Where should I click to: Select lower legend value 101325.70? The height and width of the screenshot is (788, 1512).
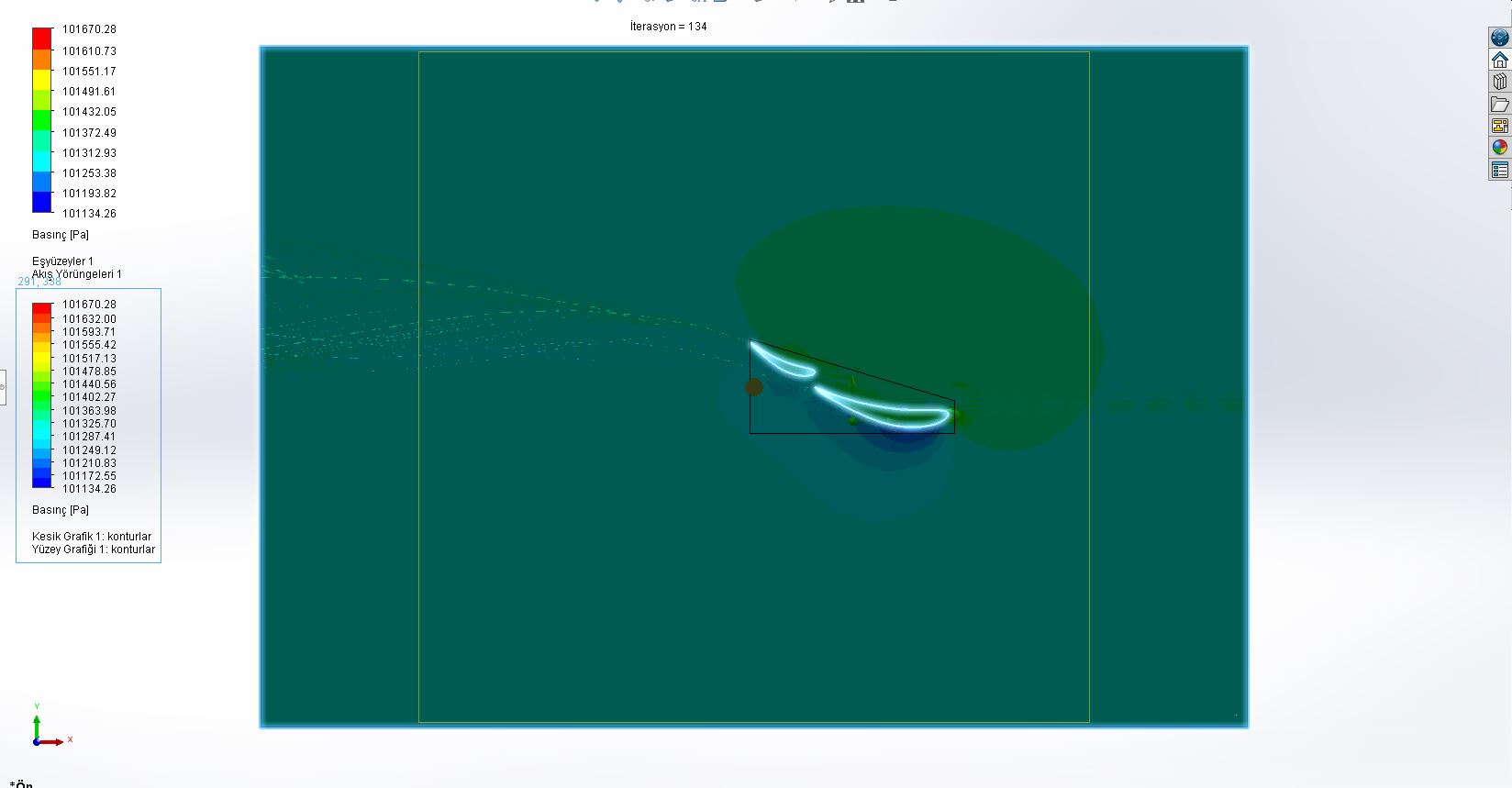(89, 424)
